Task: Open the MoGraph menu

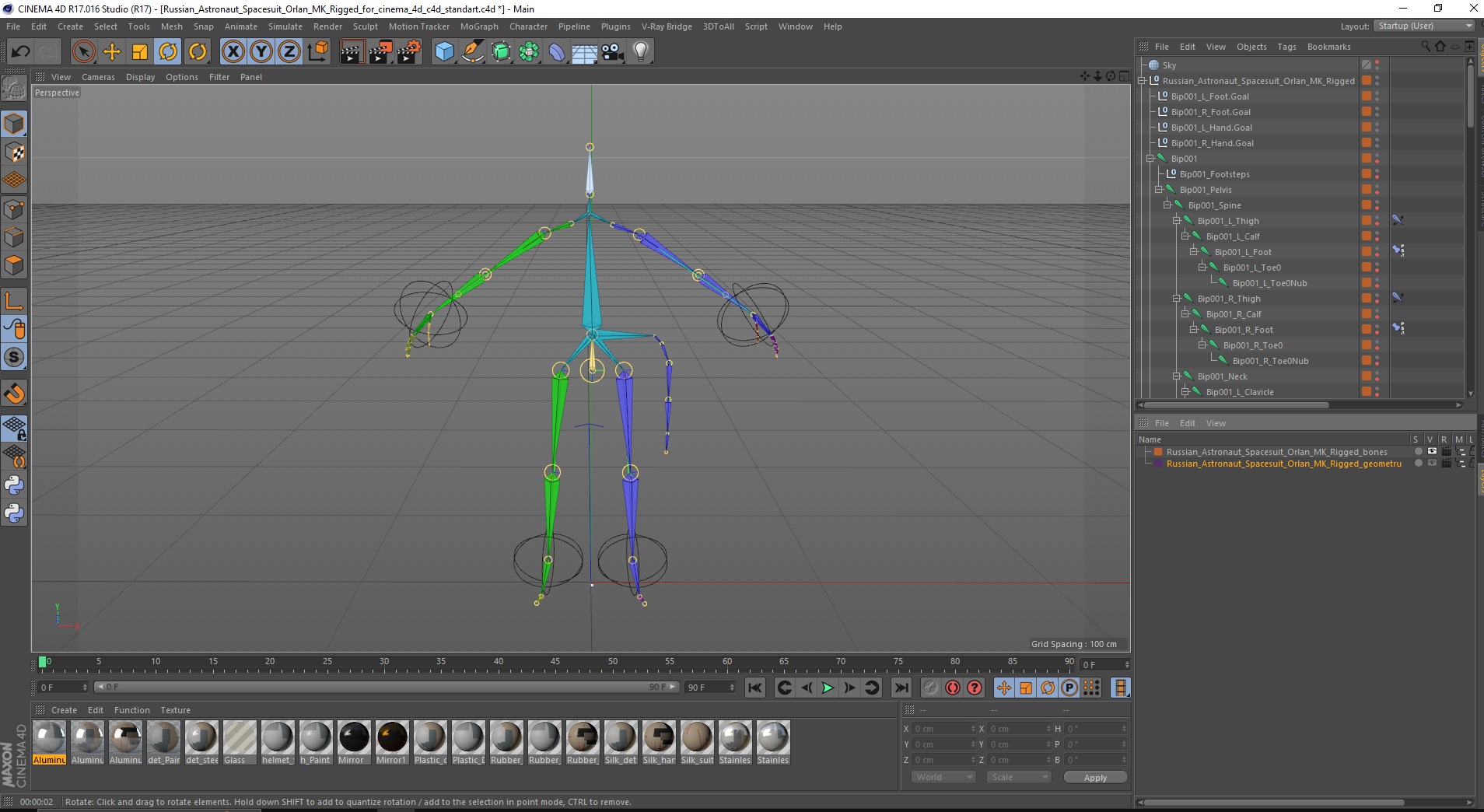Action: pyautogui.click(x=479, y=26)
